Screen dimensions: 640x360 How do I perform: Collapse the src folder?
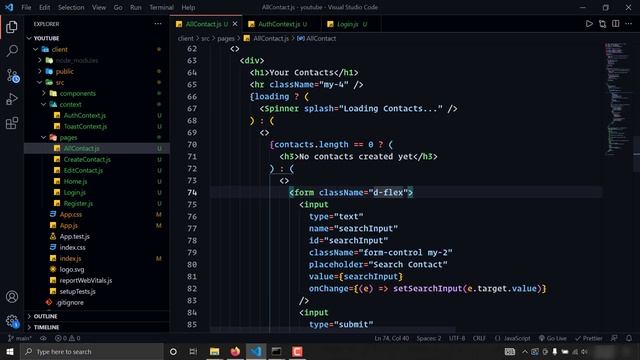click(x=40, y=82)
